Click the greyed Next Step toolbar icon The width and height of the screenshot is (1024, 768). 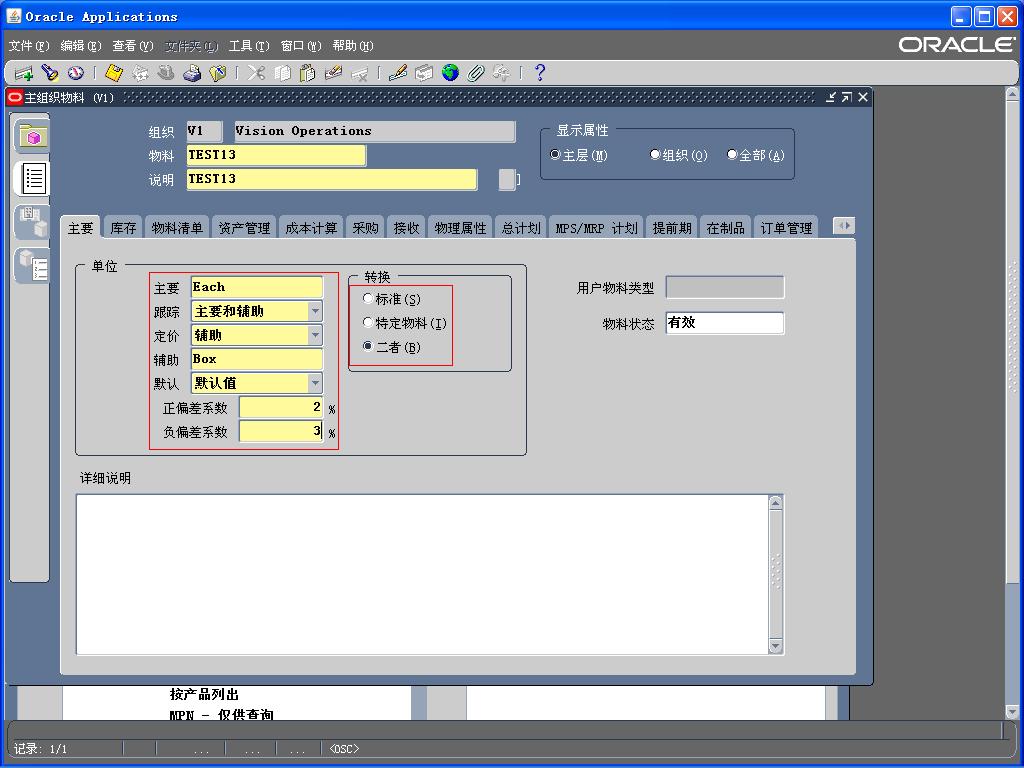(x=140, y=73)
